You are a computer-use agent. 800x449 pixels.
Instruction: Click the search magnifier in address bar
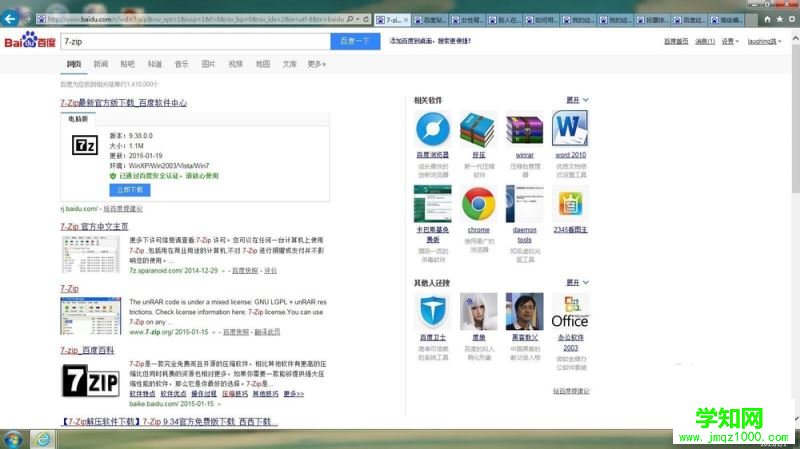[350, 19]
